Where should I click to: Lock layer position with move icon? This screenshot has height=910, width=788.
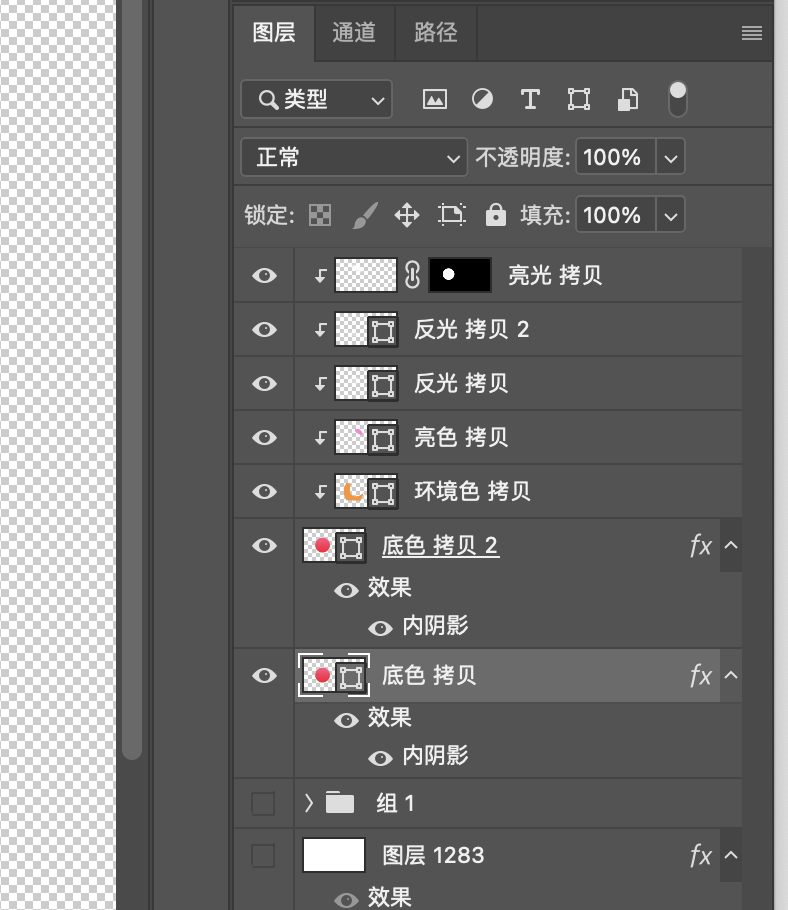(x=407, y=215)
